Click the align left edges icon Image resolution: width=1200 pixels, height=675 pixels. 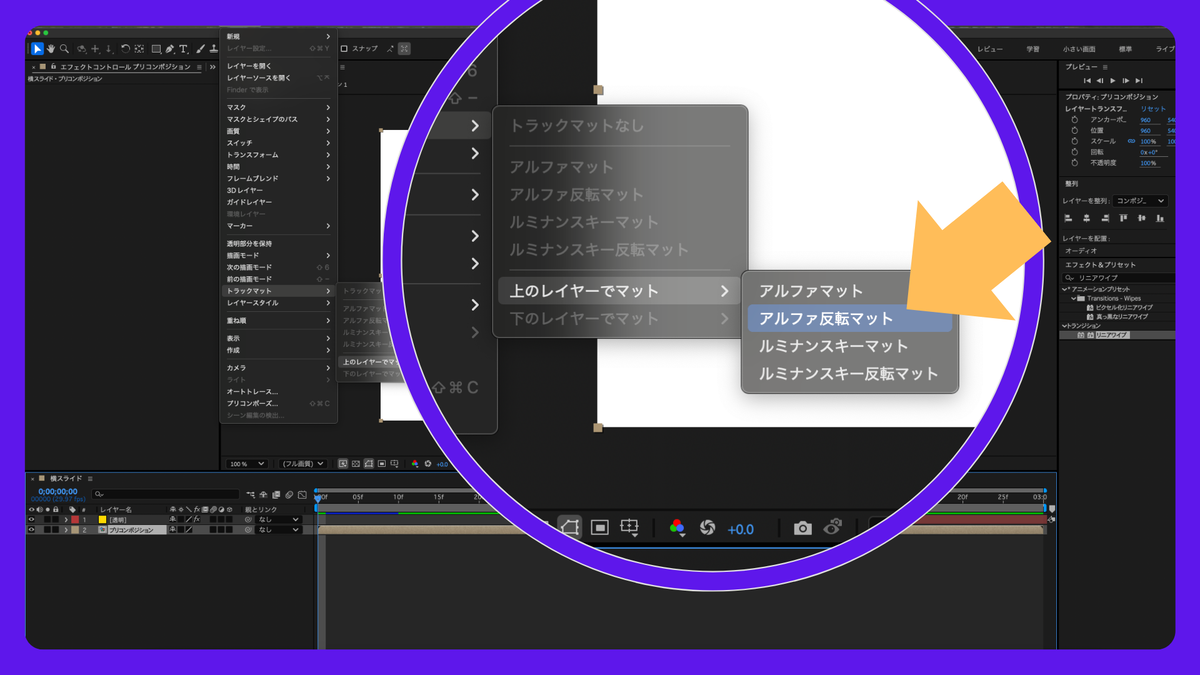1068,218
